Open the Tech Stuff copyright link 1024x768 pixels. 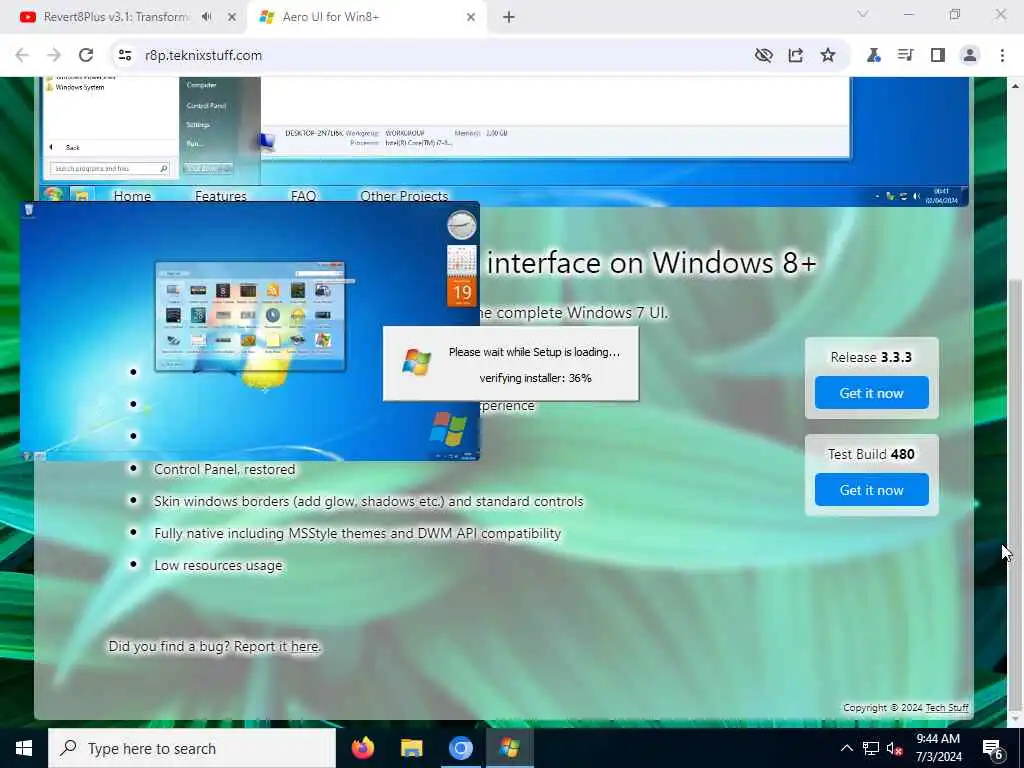coord(947,707)
